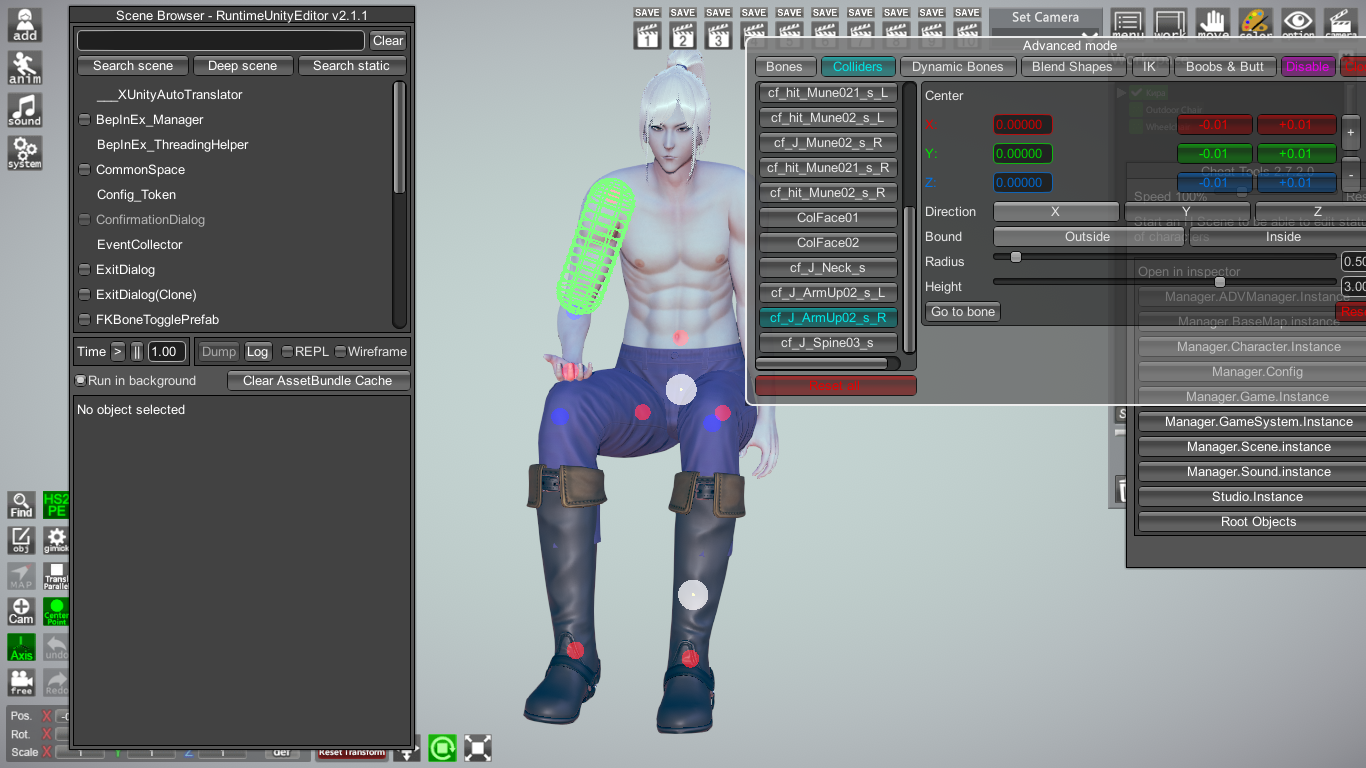Screen dimensions: 1366x768
Task: Switch to the Dynamic Bones tab
Action: click(957, 67)
